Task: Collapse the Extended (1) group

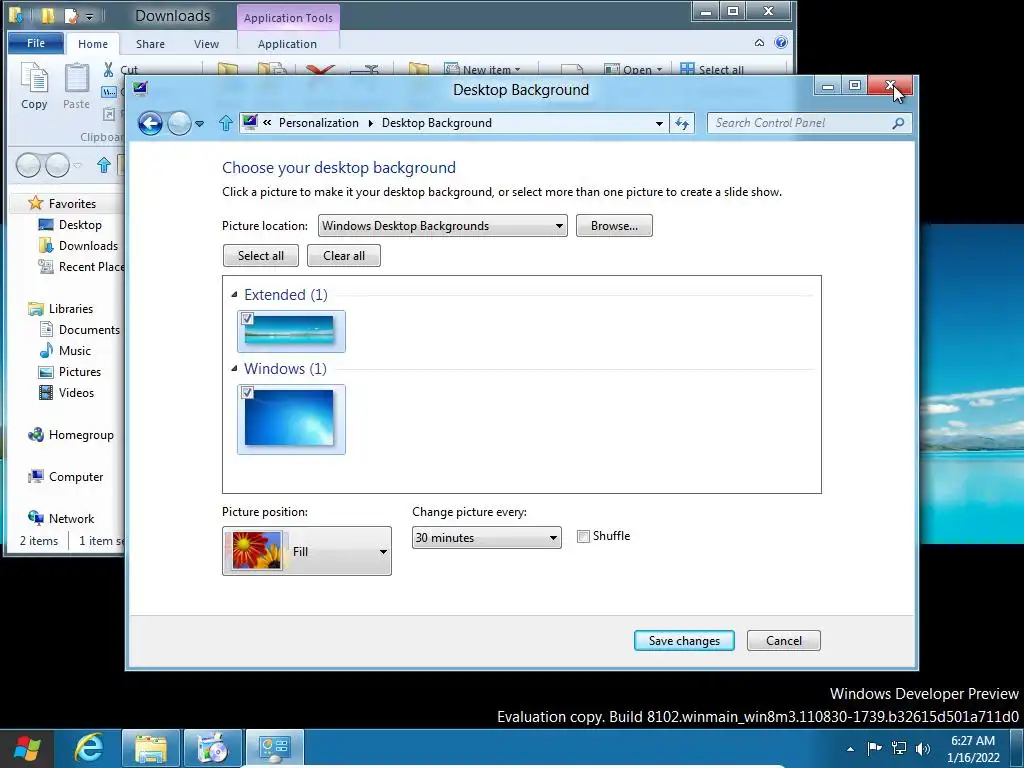Action: (234, 295)
